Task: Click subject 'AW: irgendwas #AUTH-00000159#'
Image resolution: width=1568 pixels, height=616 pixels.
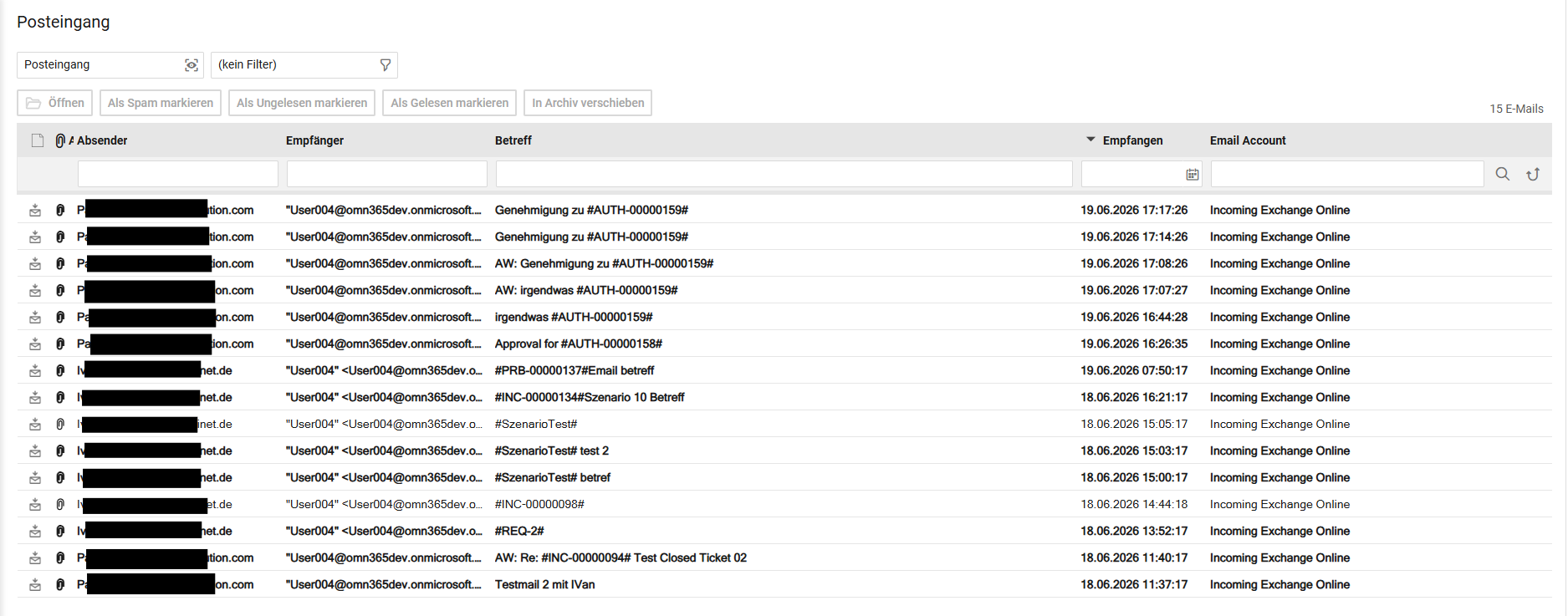Action: point(586,290)
